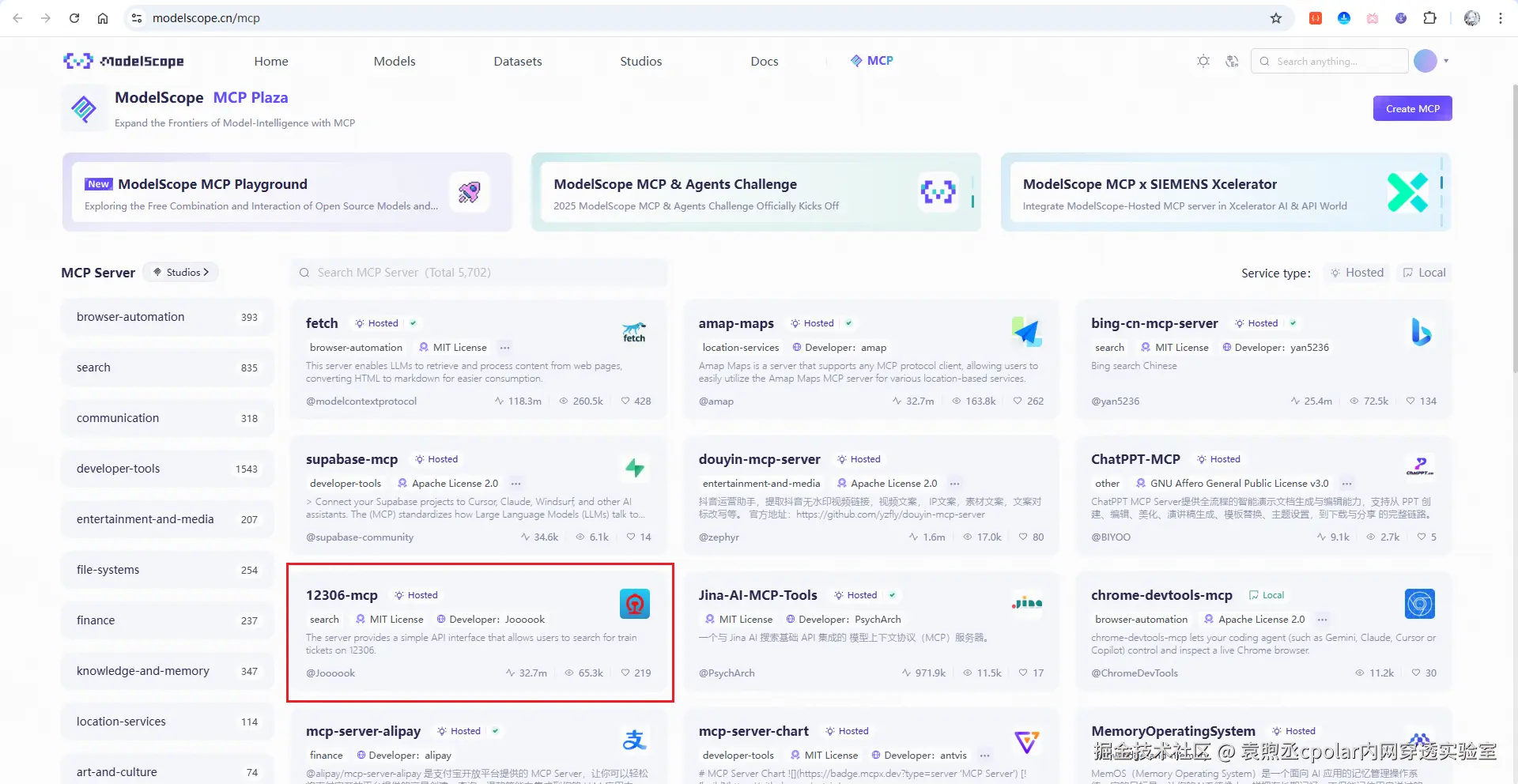Open the Chrome three-dot menu

[1501, 18]
